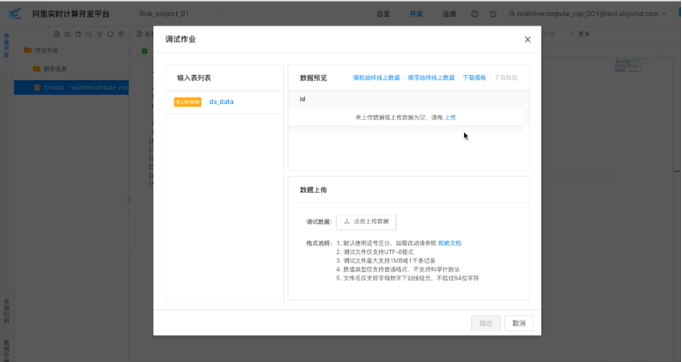Open the 新手任务 folder in the tree

(x=50, y=69)
